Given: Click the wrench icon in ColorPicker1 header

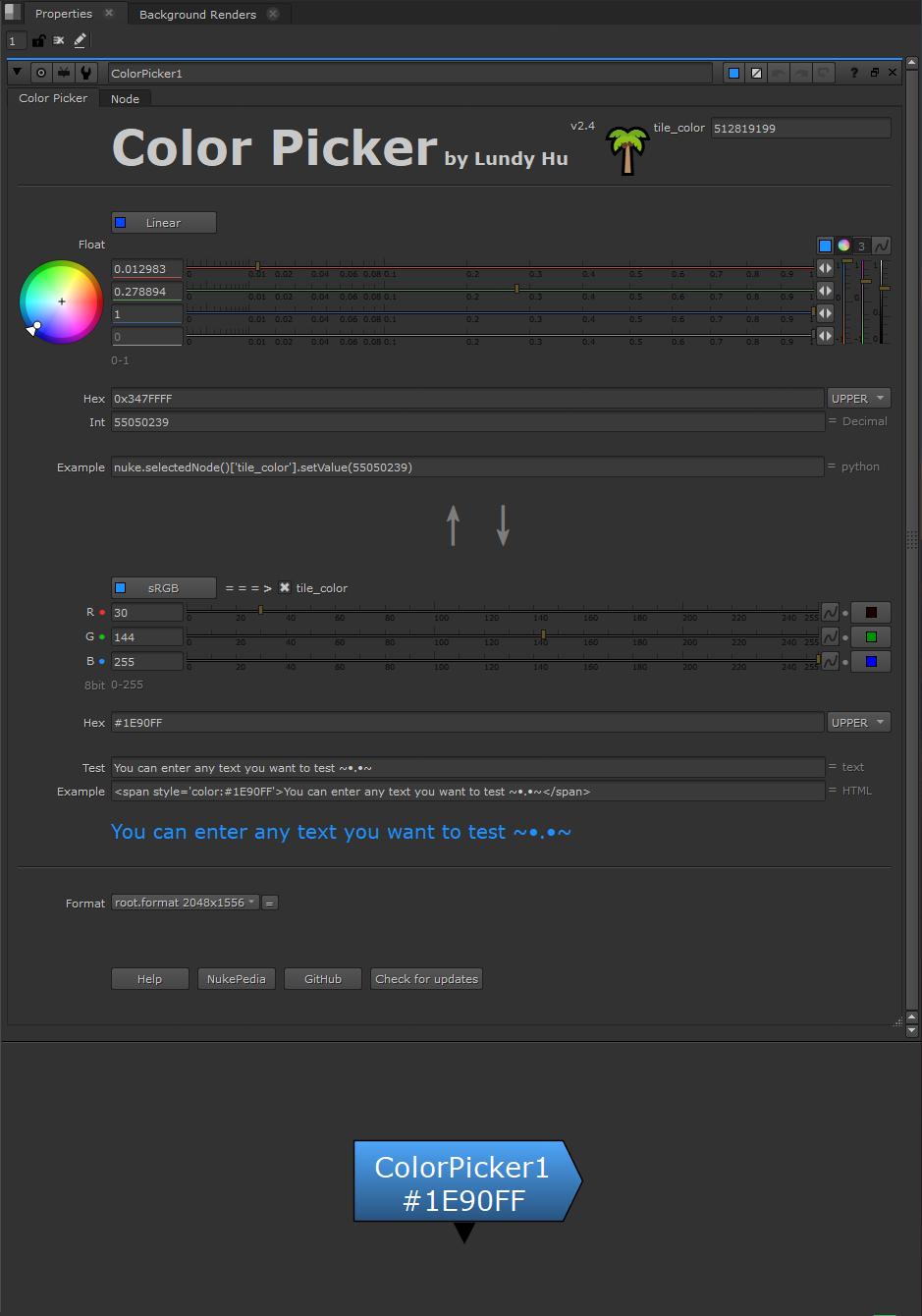Looking at the screenshot, I should tap(86, 73).
